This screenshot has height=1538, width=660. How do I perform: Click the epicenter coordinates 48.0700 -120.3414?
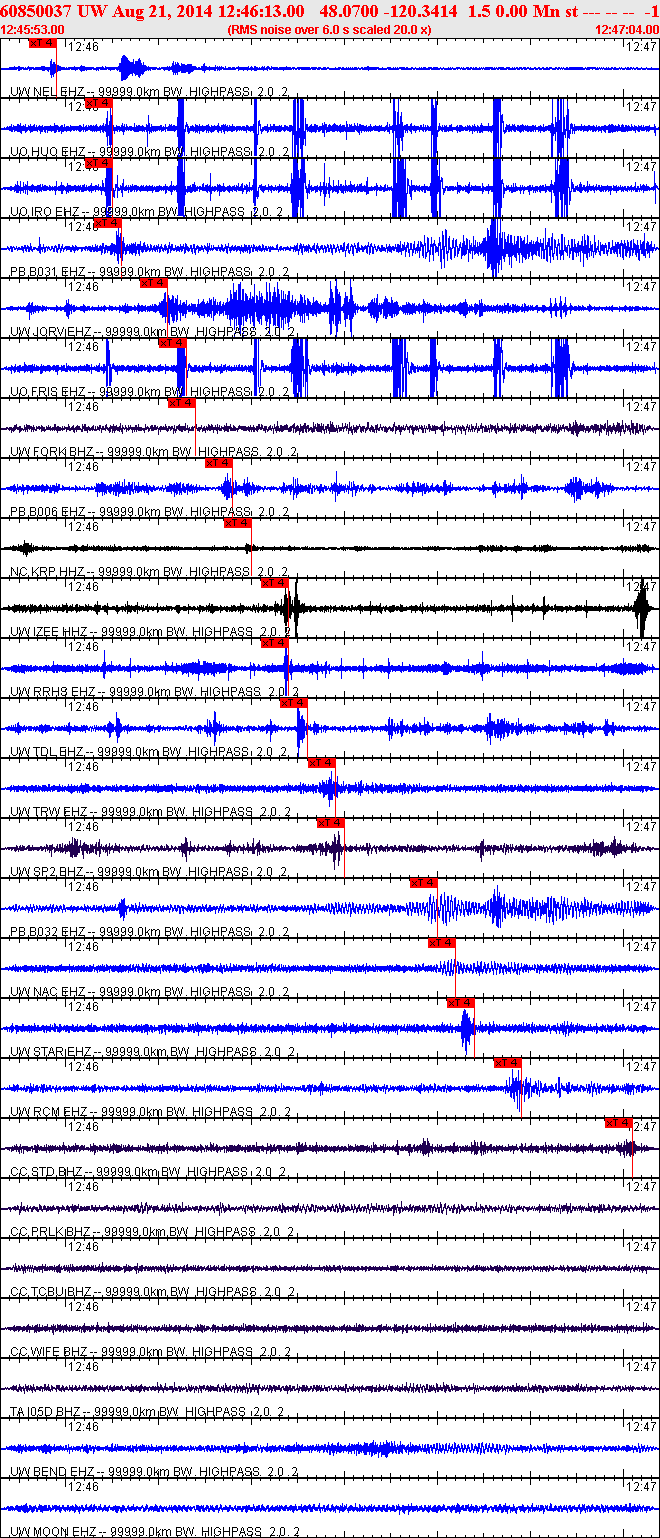click(x=388, y=11)
